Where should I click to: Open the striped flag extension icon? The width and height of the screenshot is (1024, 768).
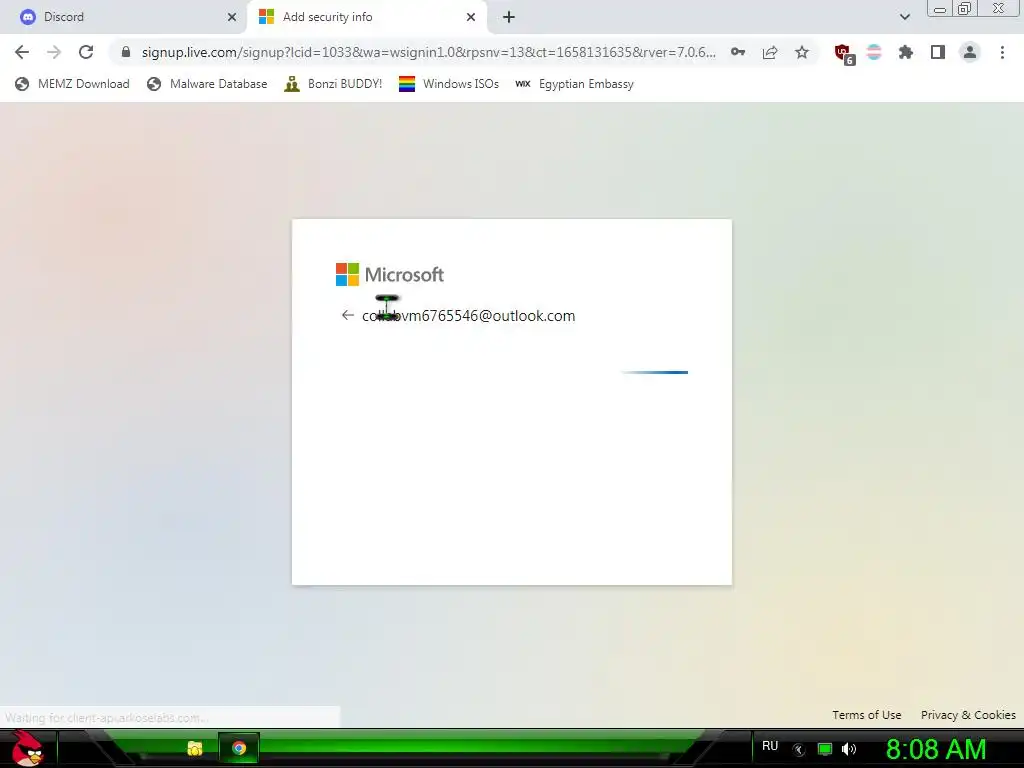click(x=874, y=52)
